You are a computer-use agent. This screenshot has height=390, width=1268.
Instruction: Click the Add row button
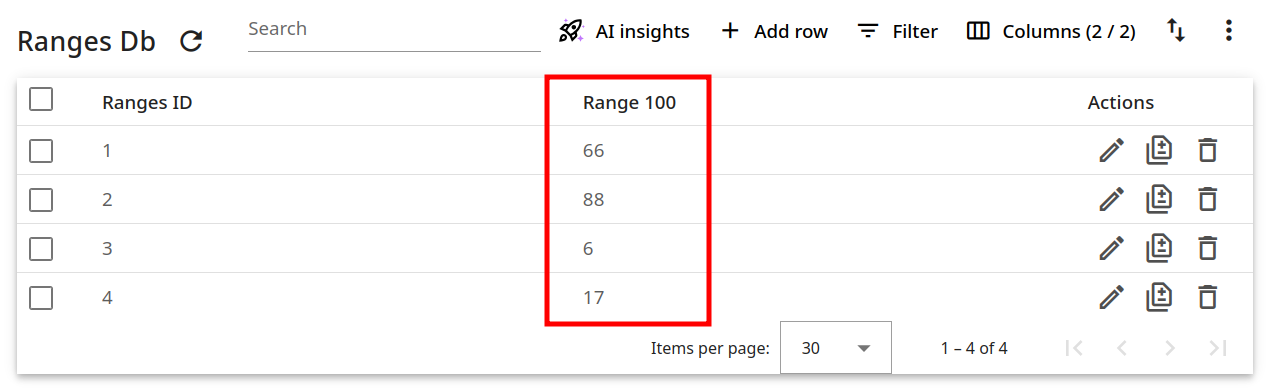[774, 31]
